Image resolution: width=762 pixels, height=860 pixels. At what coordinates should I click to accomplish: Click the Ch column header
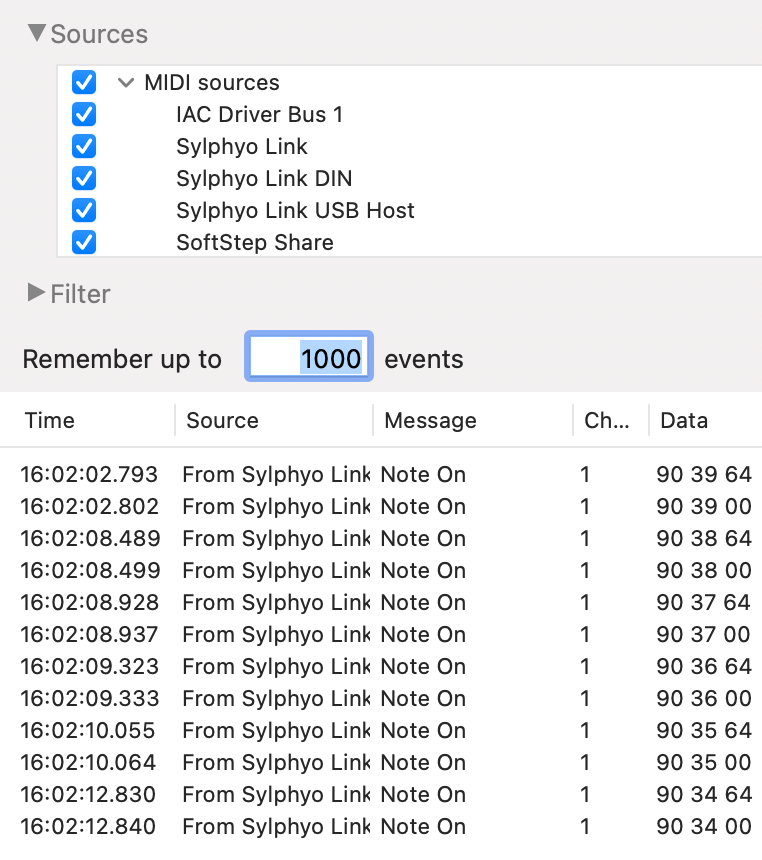pyautogui.click(x=605, y=420)
